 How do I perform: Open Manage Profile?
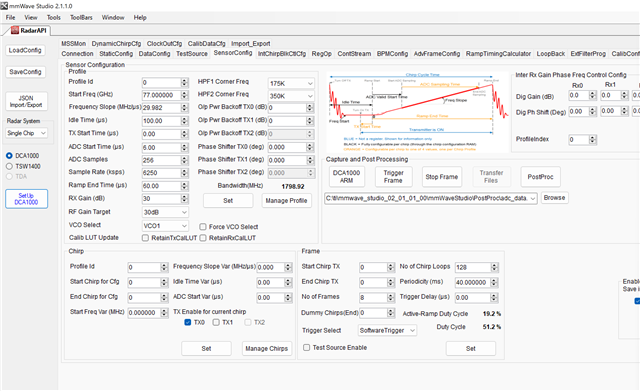tap(286, 200)
